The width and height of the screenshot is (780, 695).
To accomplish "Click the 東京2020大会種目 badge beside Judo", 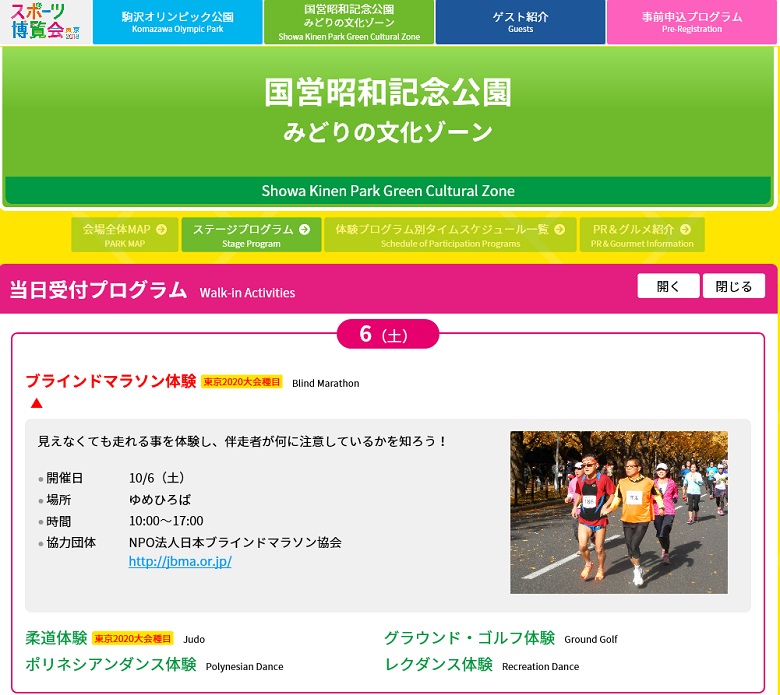I will (x=133, y=638).
